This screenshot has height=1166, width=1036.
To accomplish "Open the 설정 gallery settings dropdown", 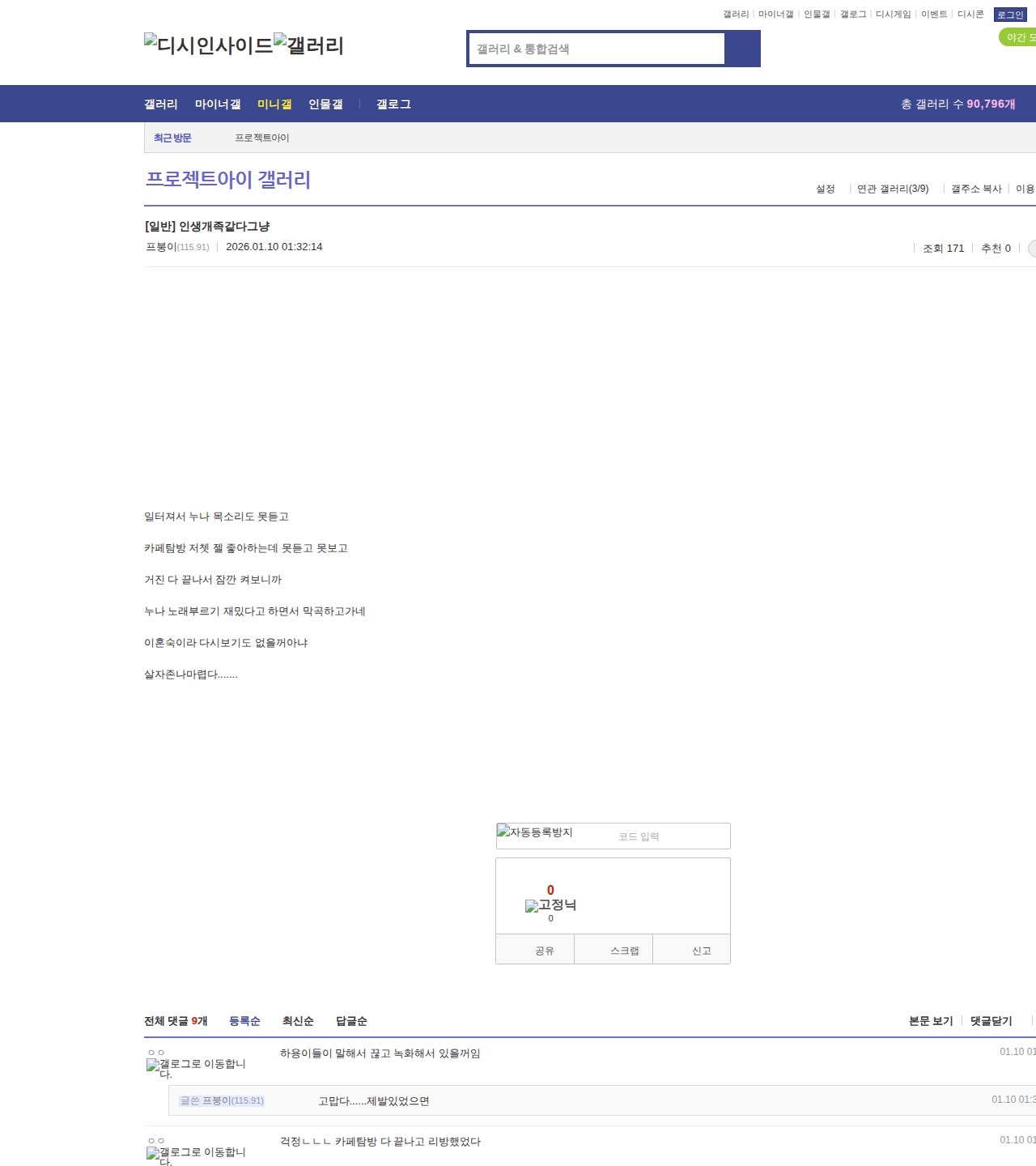I will pos(825,189).
